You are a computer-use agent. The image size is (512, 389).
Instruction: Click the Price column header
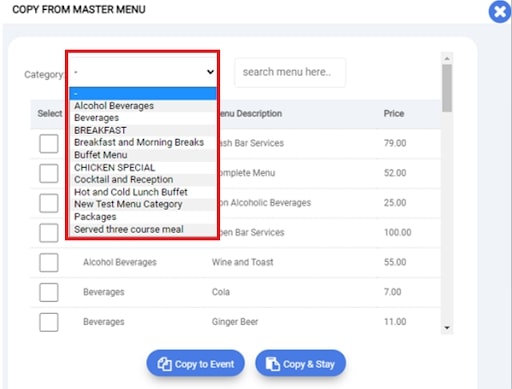[x=394, y=114]
